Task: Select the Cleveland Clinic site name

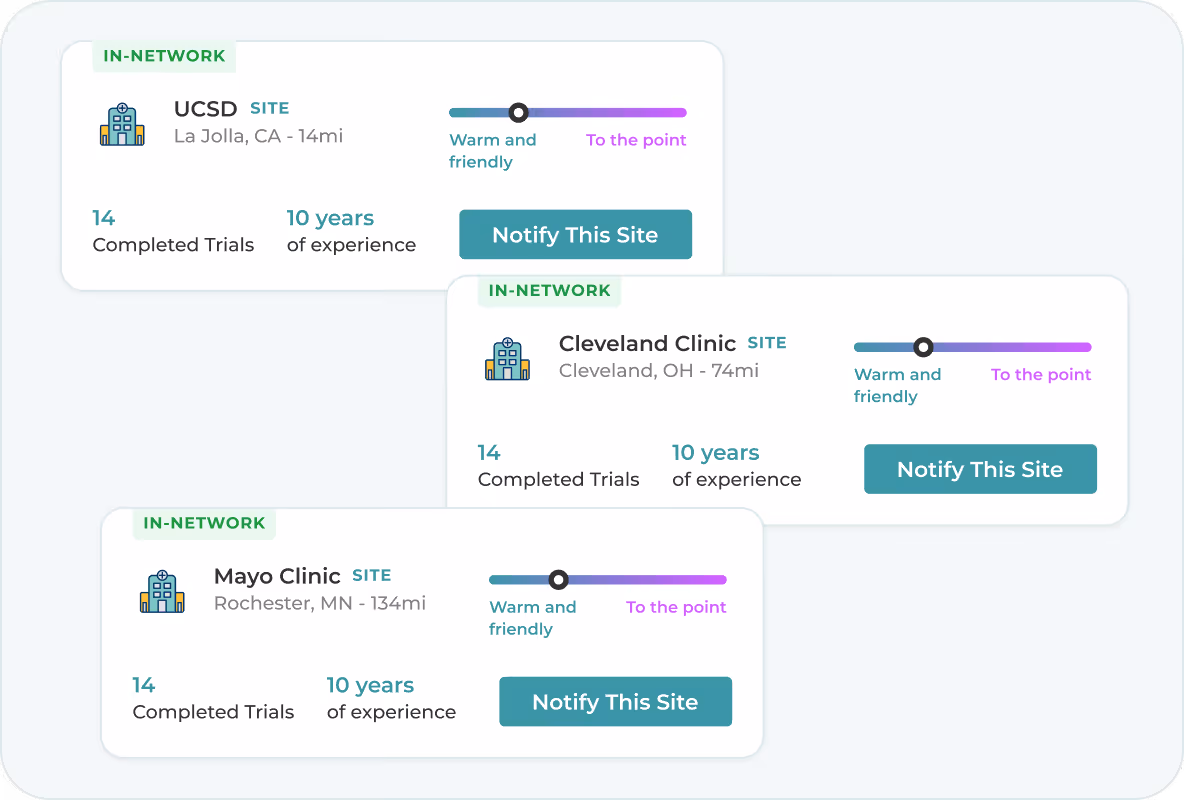Action: point(646,343)
